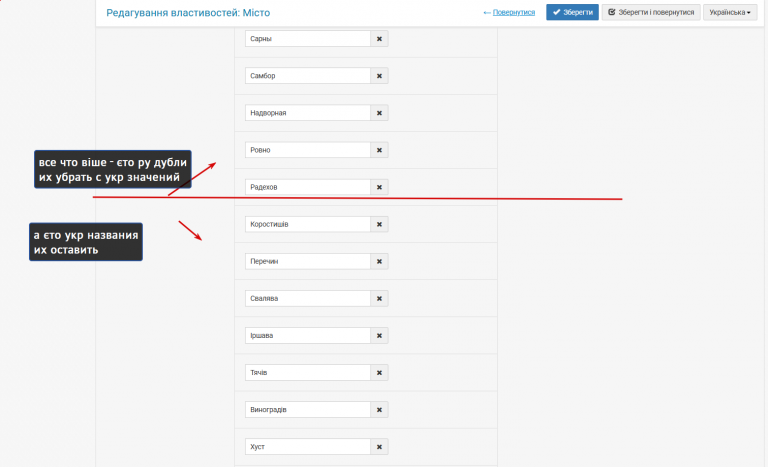Focus the Перечин text field

pyautogui.click(x=308, y=261)
